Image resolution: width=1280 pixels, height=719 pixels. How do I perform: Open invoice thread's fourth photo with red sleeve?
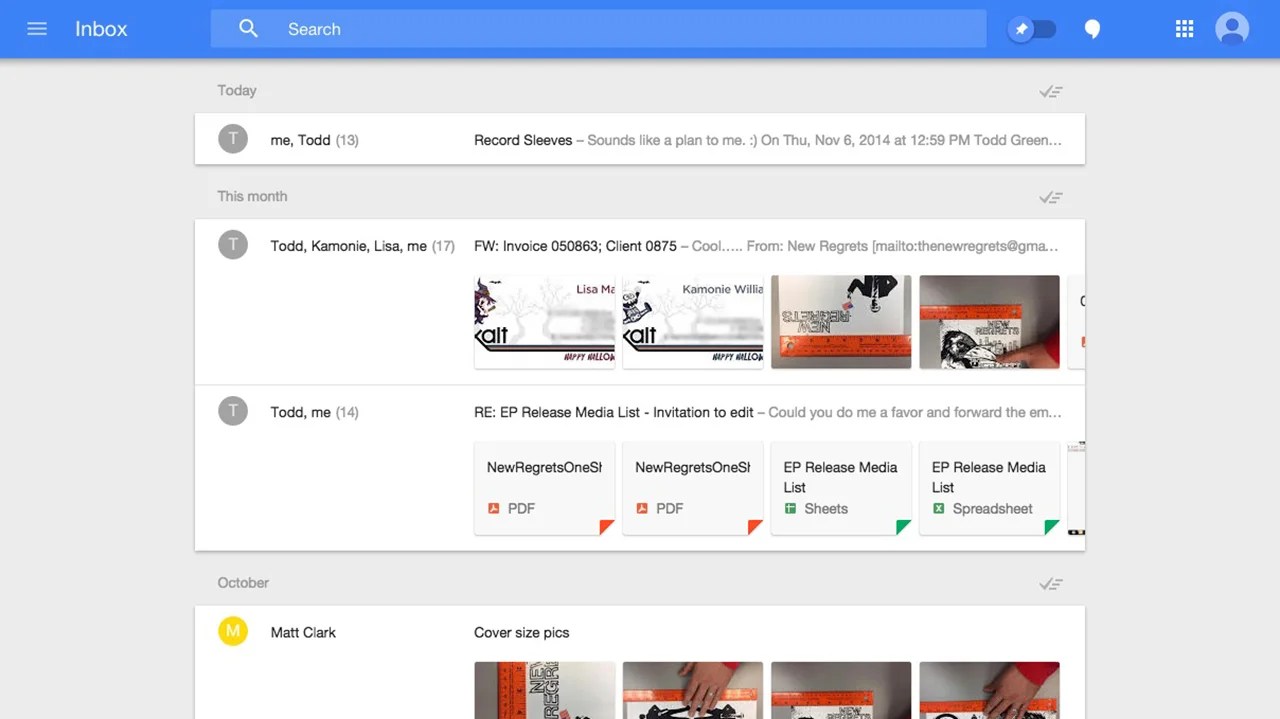pos(989,322)
